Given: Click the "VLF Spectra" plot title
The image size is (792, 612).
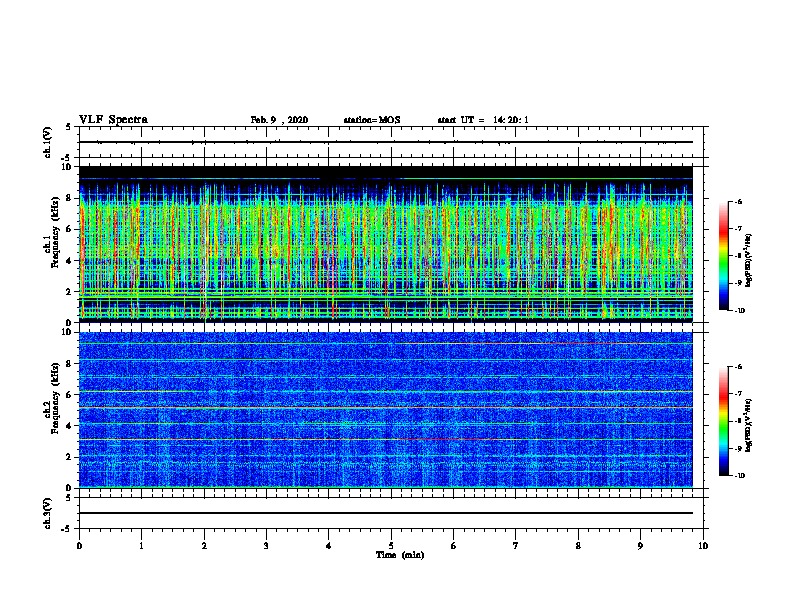Looking at the screenshot, I should pos(113,120).
